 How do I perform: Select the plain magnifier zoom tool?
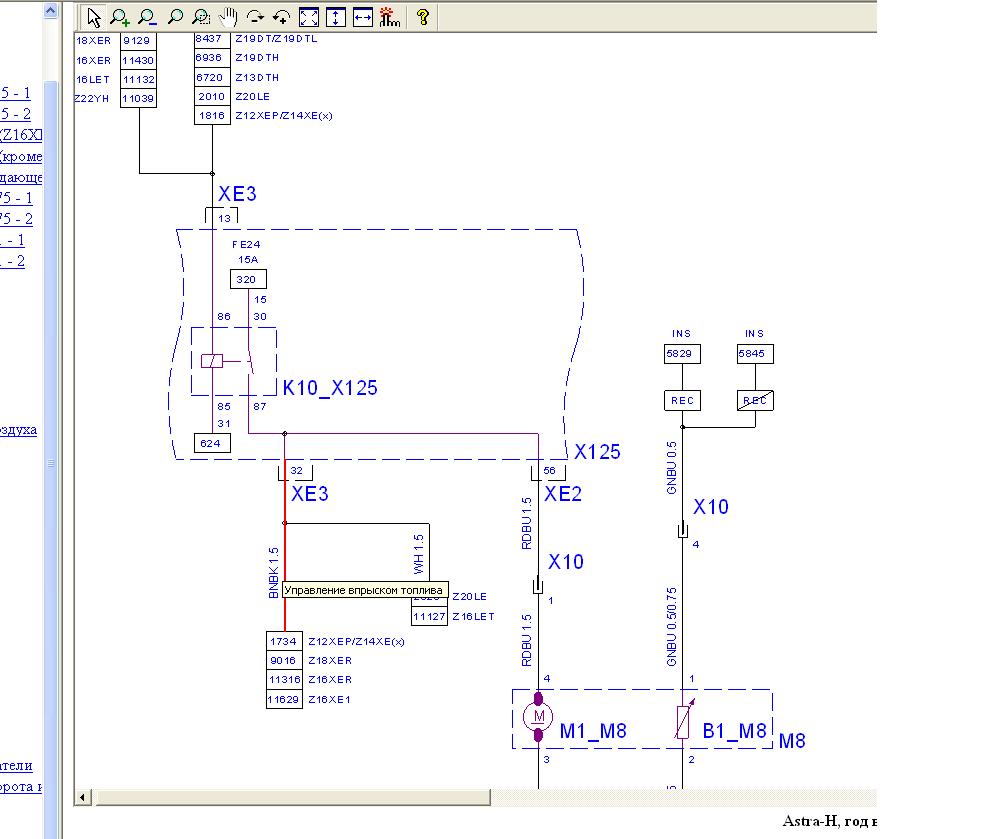pyautogui.click(x=175, y=17)
